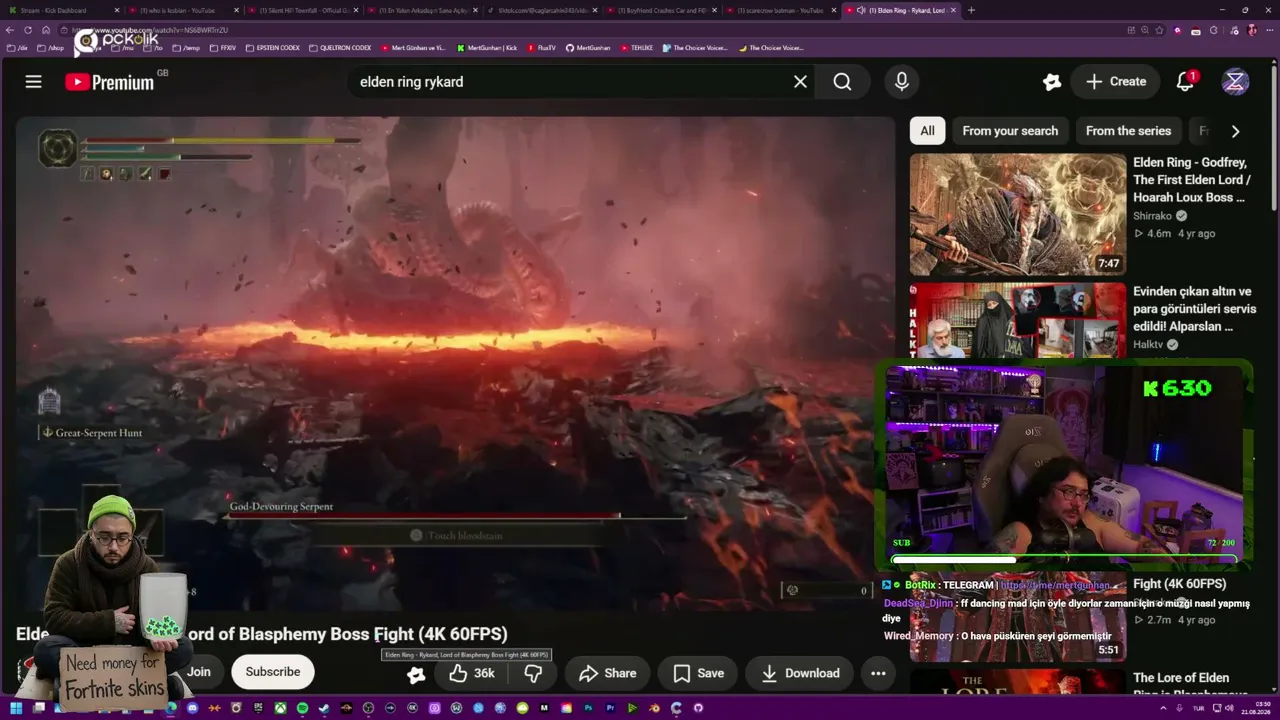Open the "Elden Ring - Godfrey, The First Elden Lord" title
The width and height of the screenshot is (1280, 720).
pos(1192,180)
